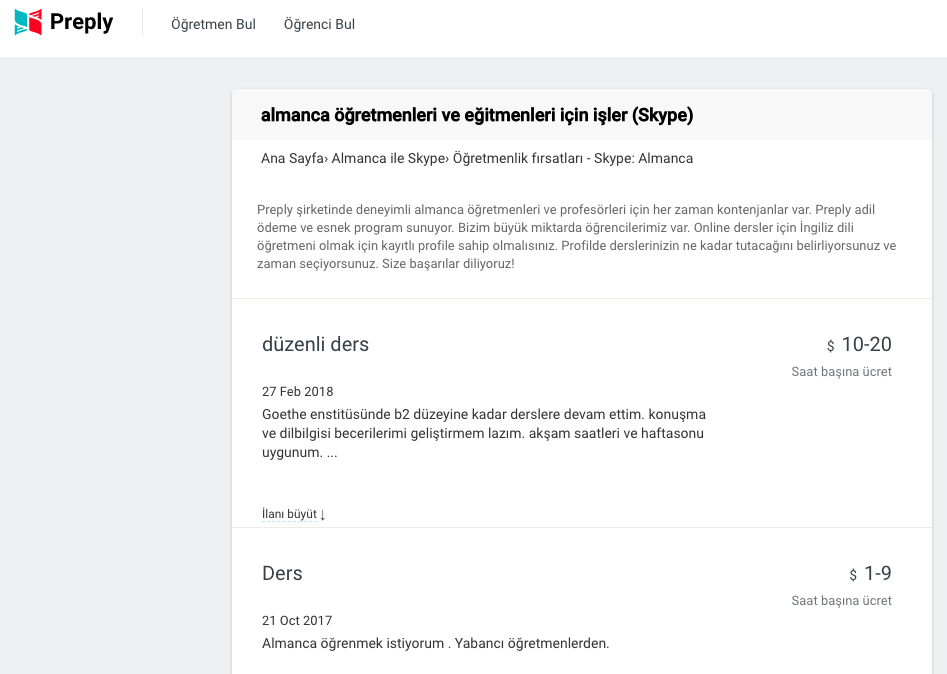Viewport: 947px width, 674px height.
Task: Open the Öğrenci Bul menu item
Action: tap(319, 24)
